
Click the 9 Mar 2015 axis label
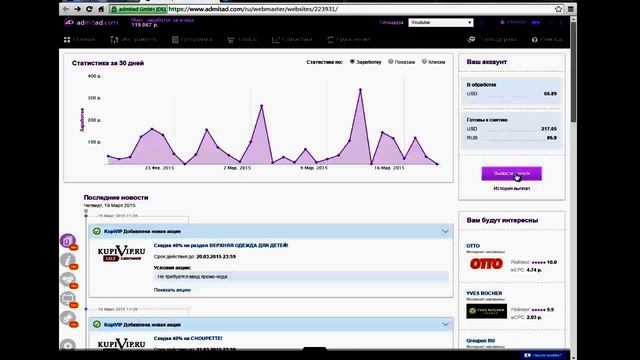pos(313,168)
